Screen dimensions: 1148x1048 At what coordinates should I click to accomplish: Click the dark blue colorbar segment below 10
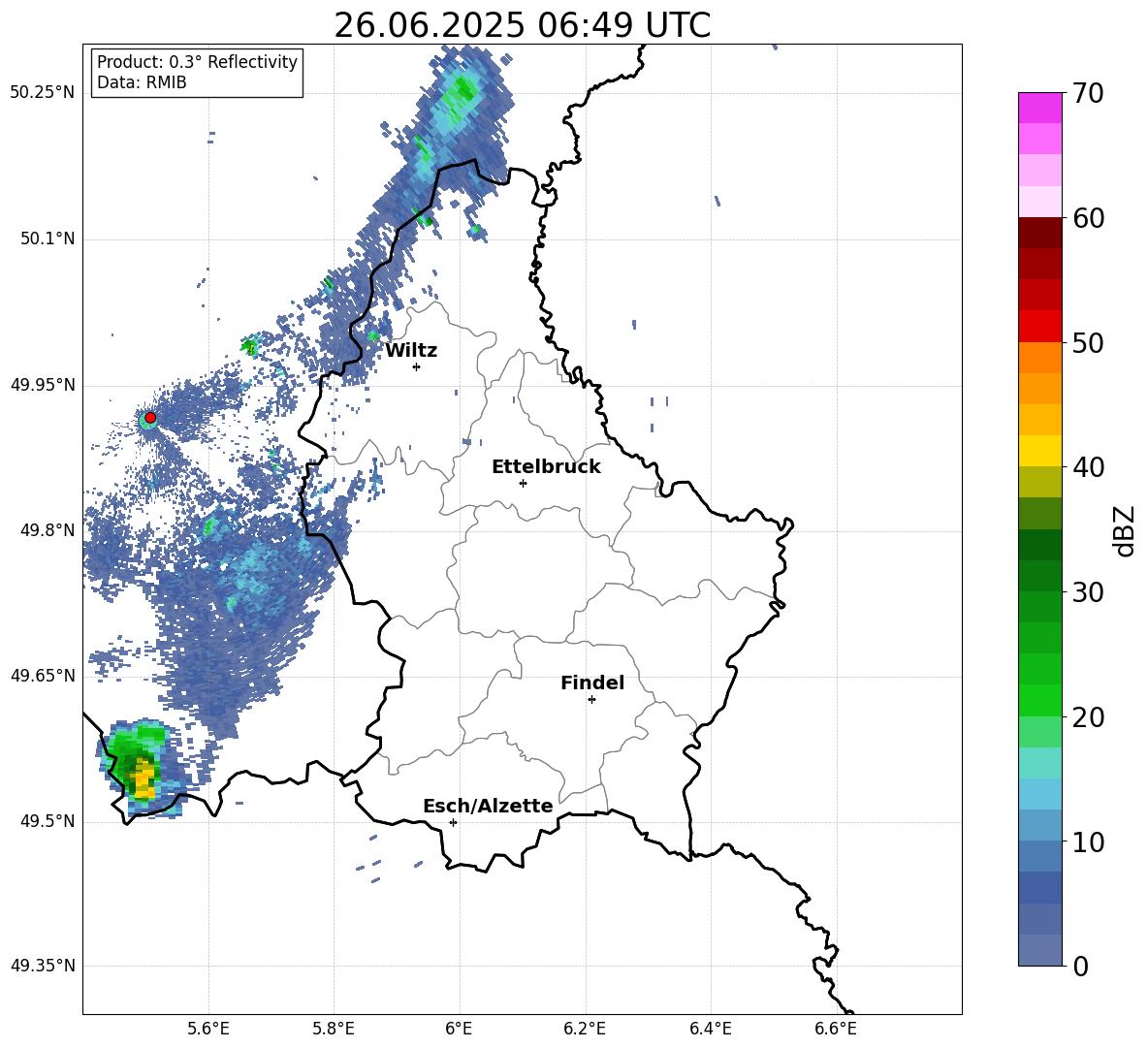pos(1039,887)
